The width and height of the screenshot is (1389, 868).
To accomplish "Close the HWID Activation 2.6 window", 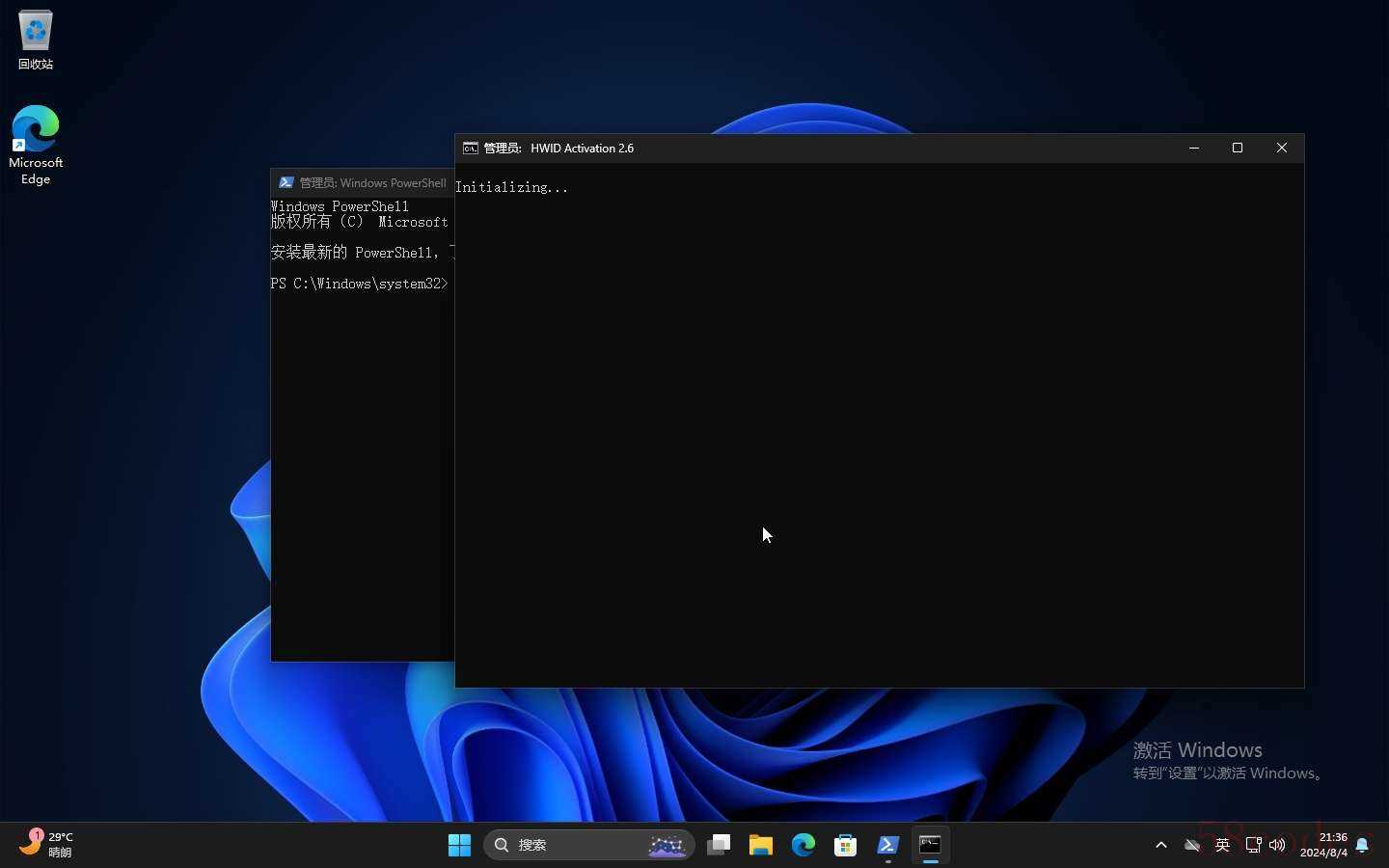I will 1282,148.
